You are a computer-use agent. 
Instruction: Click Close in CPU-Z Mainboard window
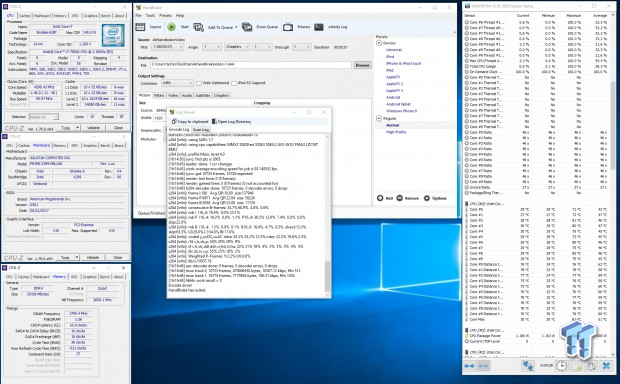click(118, 257)
